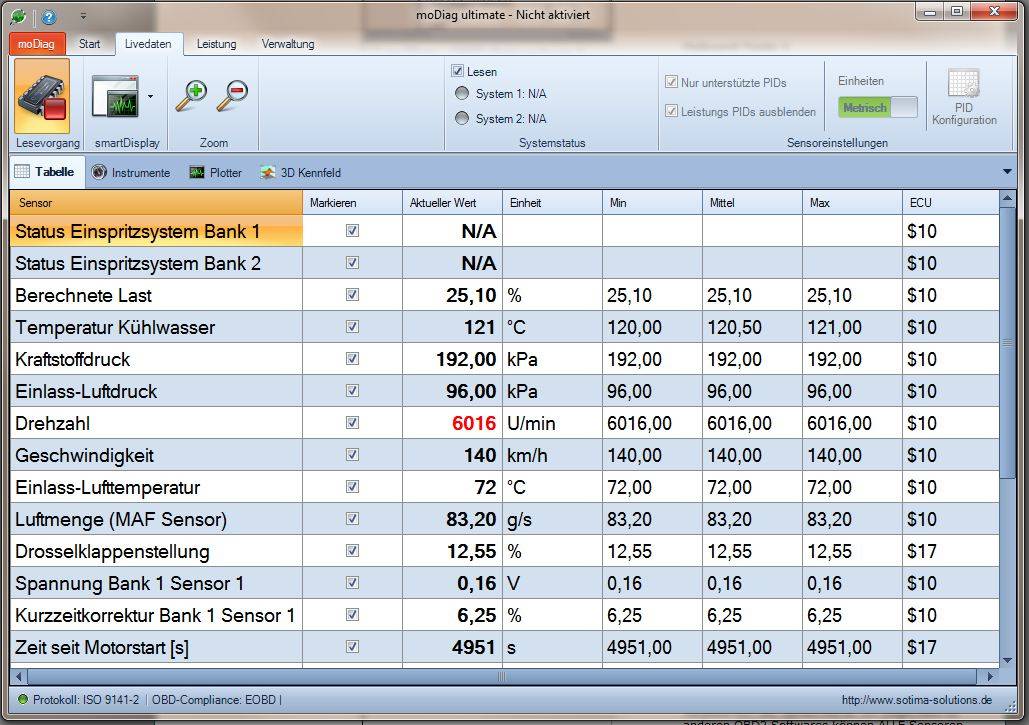This screenshot has height=725, width=1029.
Task: Disable Nur unterstützte PIDs
Action: (x=670, y=82)
